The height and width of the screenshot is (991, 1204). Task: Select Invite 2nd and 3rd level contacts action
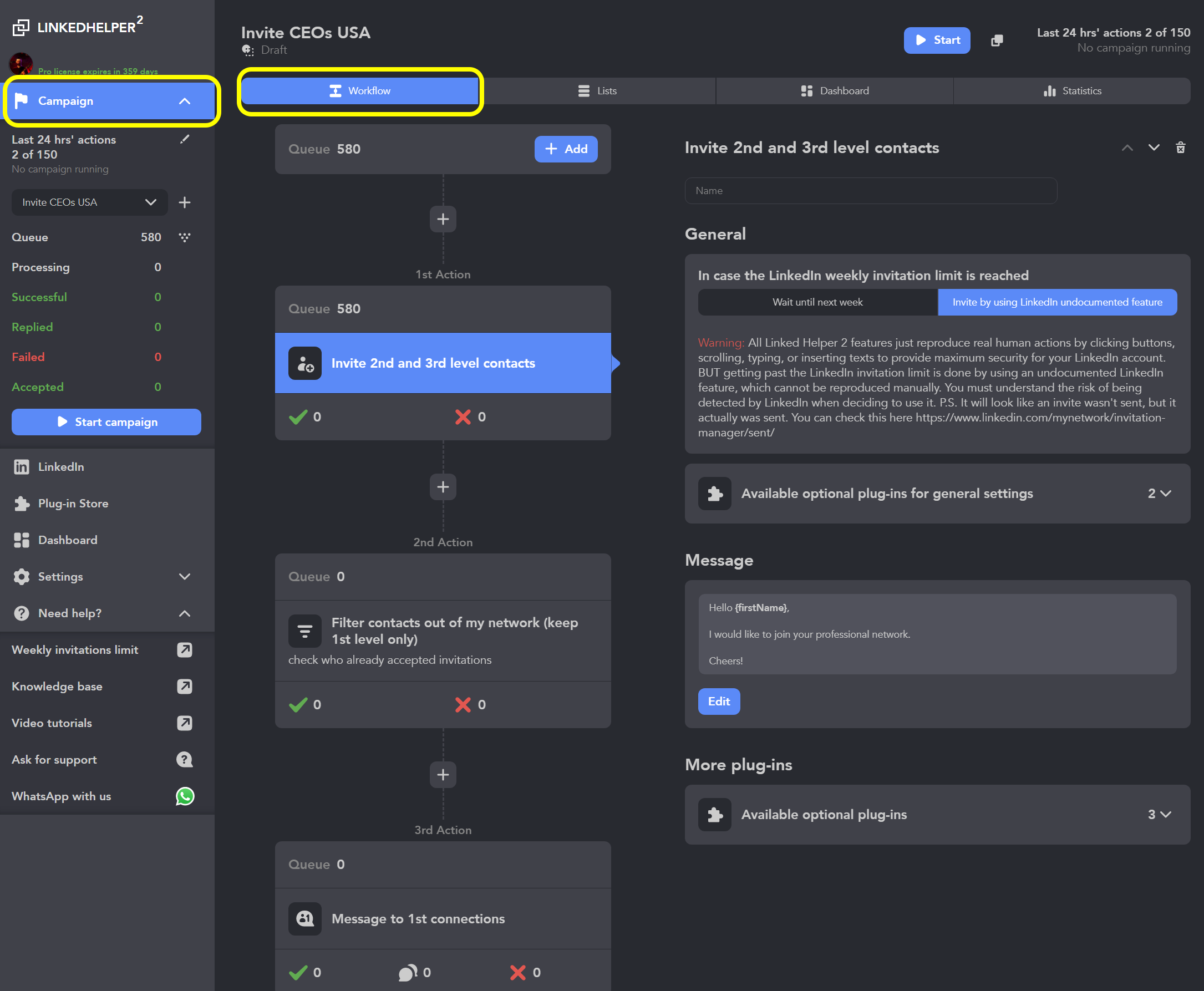tap(443, 363)
